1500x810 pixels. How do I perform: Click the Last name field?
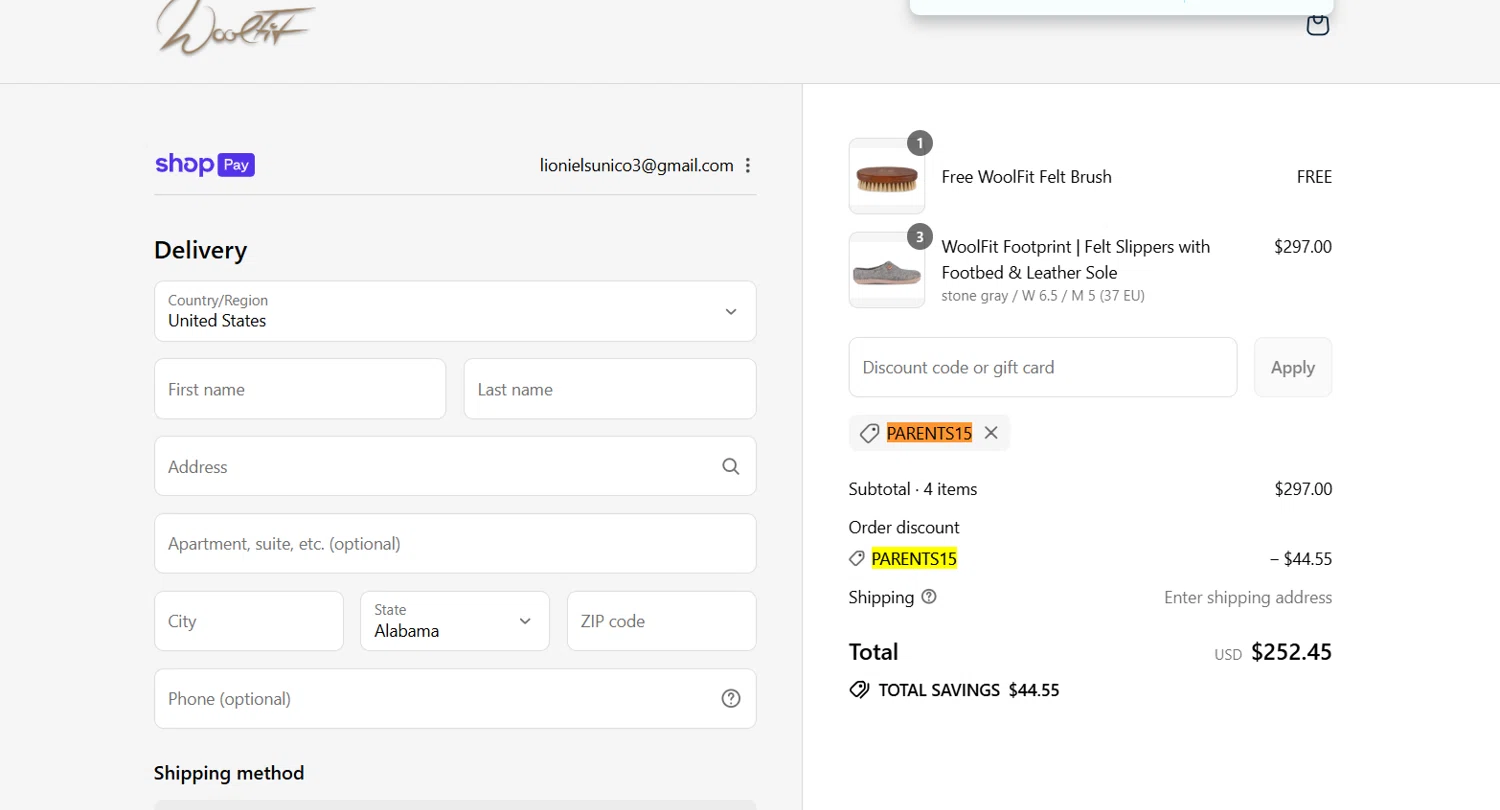point(610,389)
